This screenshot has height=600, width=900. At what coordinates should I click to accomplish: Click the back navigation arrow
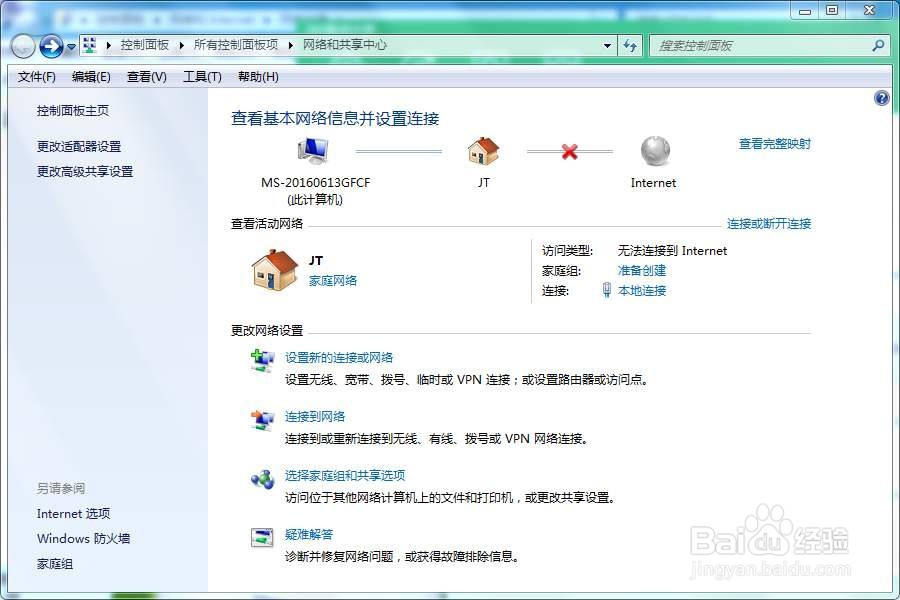[x=22, y=46]
